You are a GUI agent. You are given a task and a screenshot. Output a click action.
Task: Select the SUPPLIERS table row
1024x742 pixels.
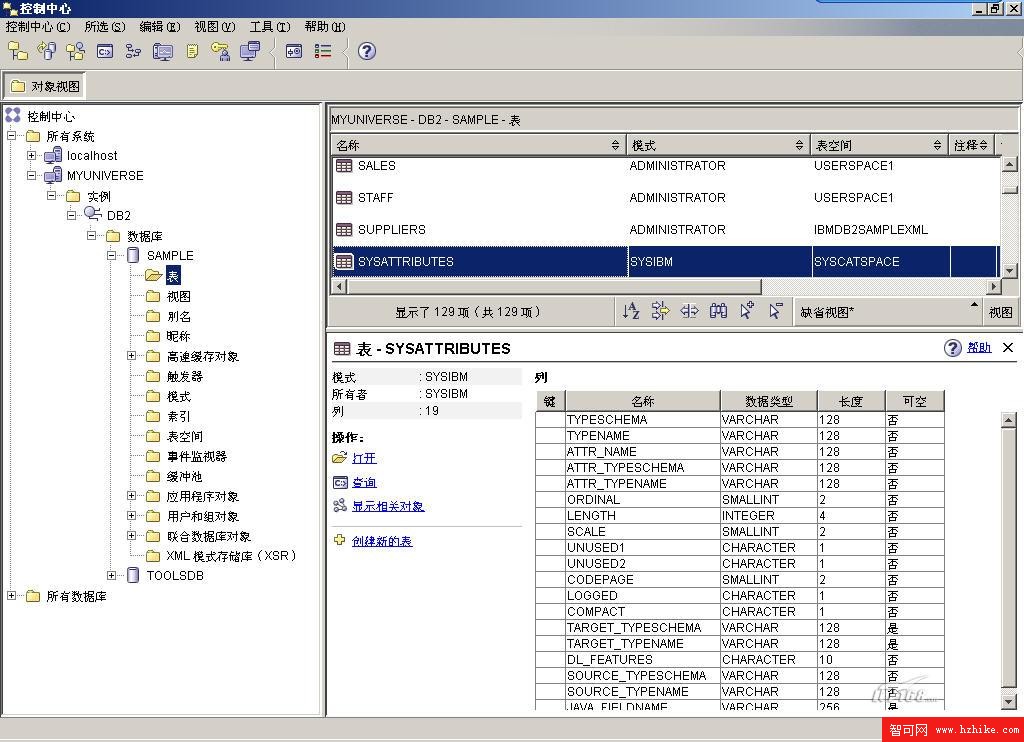pos(666,230)
